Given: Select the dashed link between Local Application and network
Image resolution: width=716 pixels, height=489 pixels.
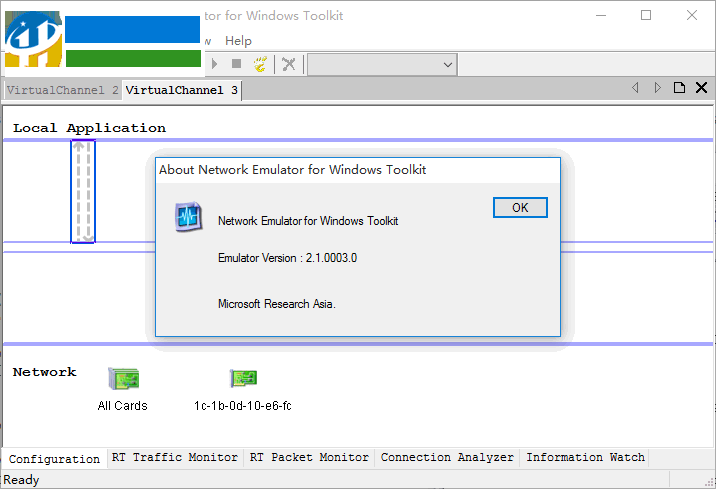Looking at the screenshot, I should (x=83, y=191).
